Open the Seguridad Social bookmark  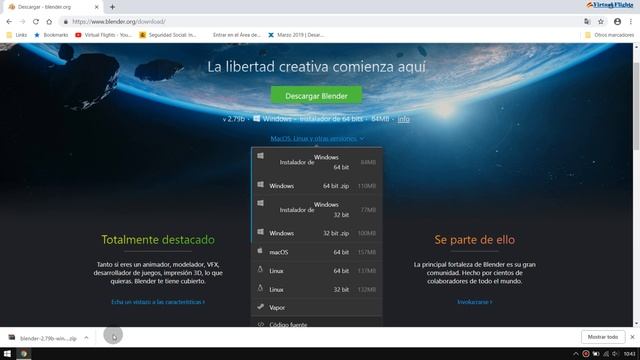click(x=168, y=35)
